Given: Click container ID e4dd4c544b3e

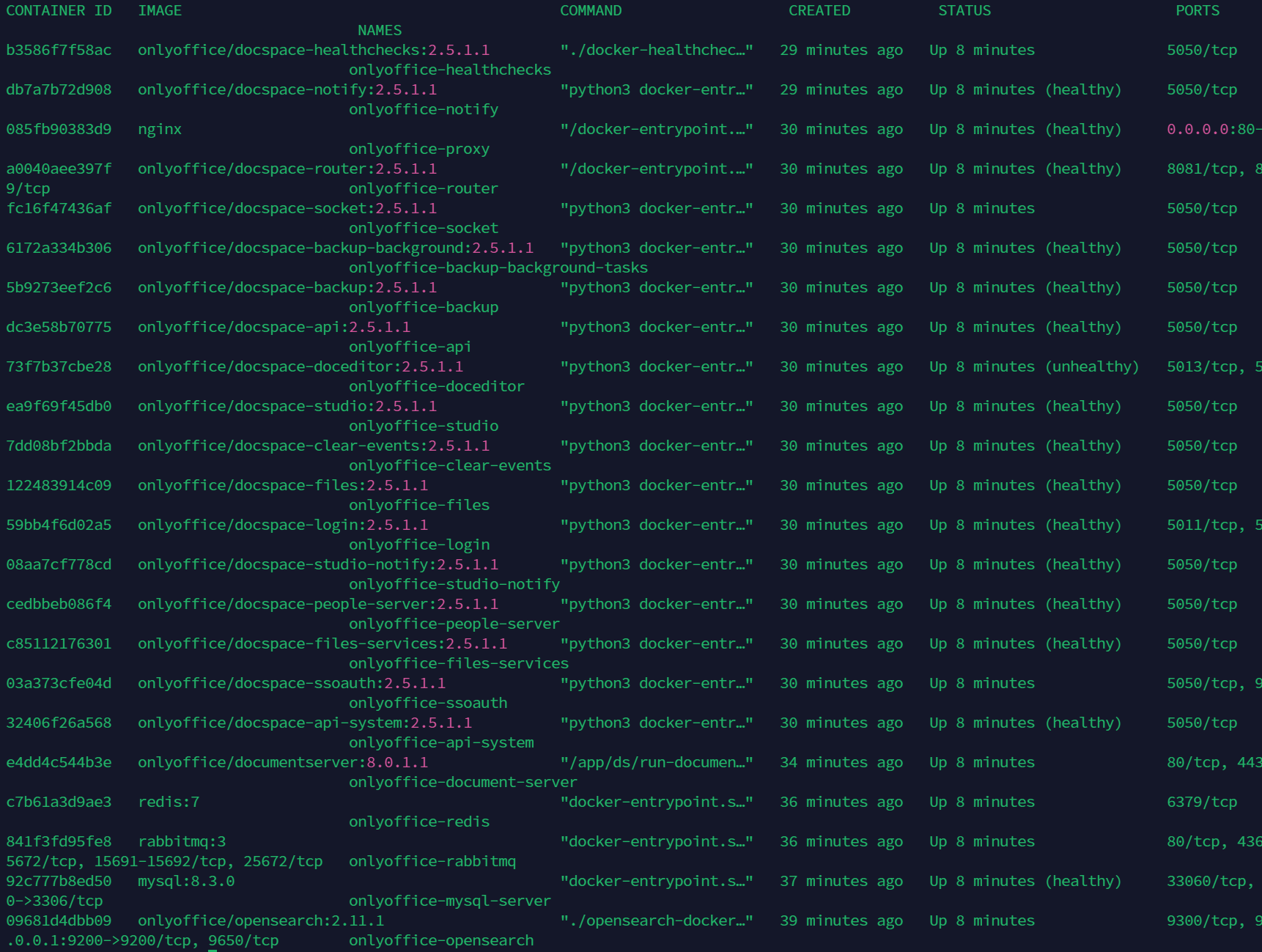Looking at the screenshot, I should (x=59, y=762).
